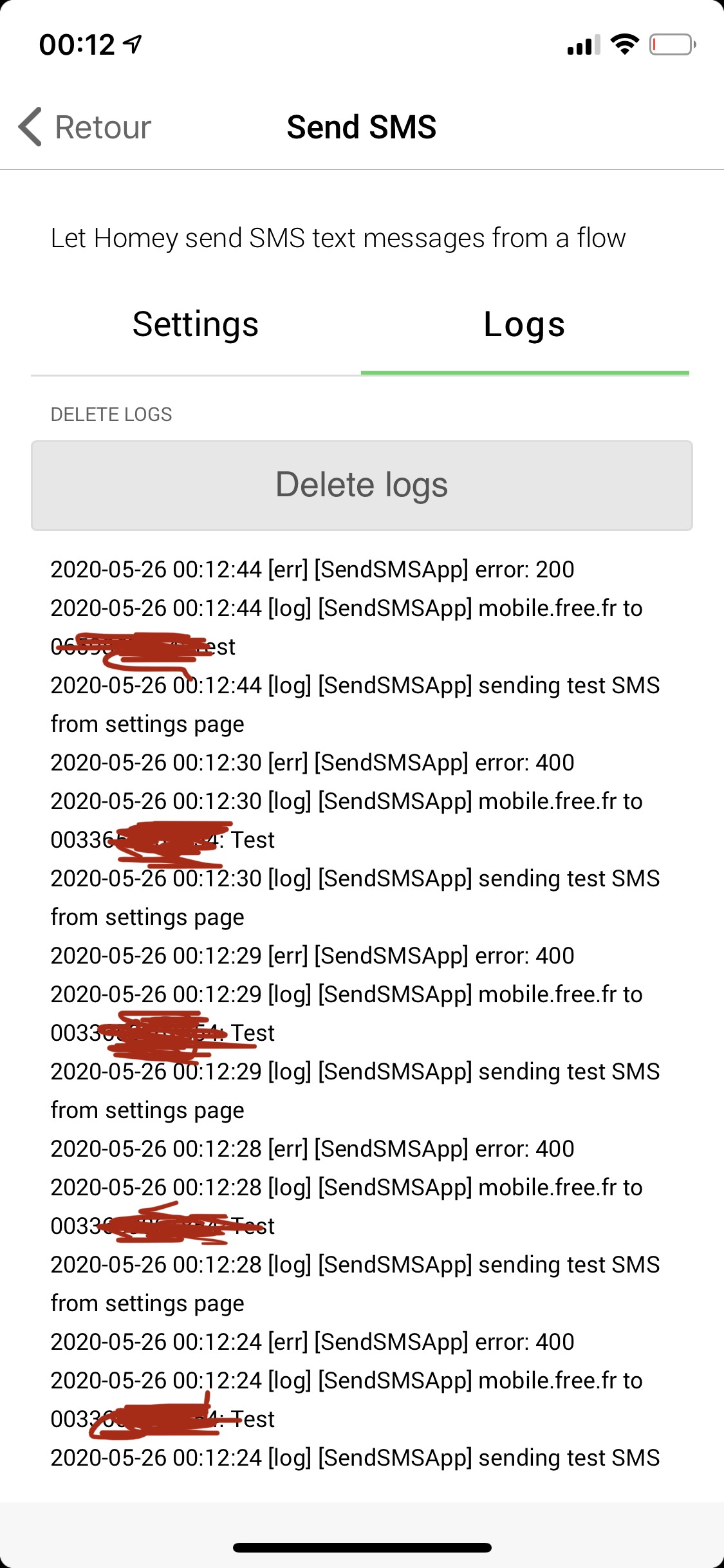Tap the home indicator bar at bottom
This screenshot has height=1568, width=724.
(362, 1547)
